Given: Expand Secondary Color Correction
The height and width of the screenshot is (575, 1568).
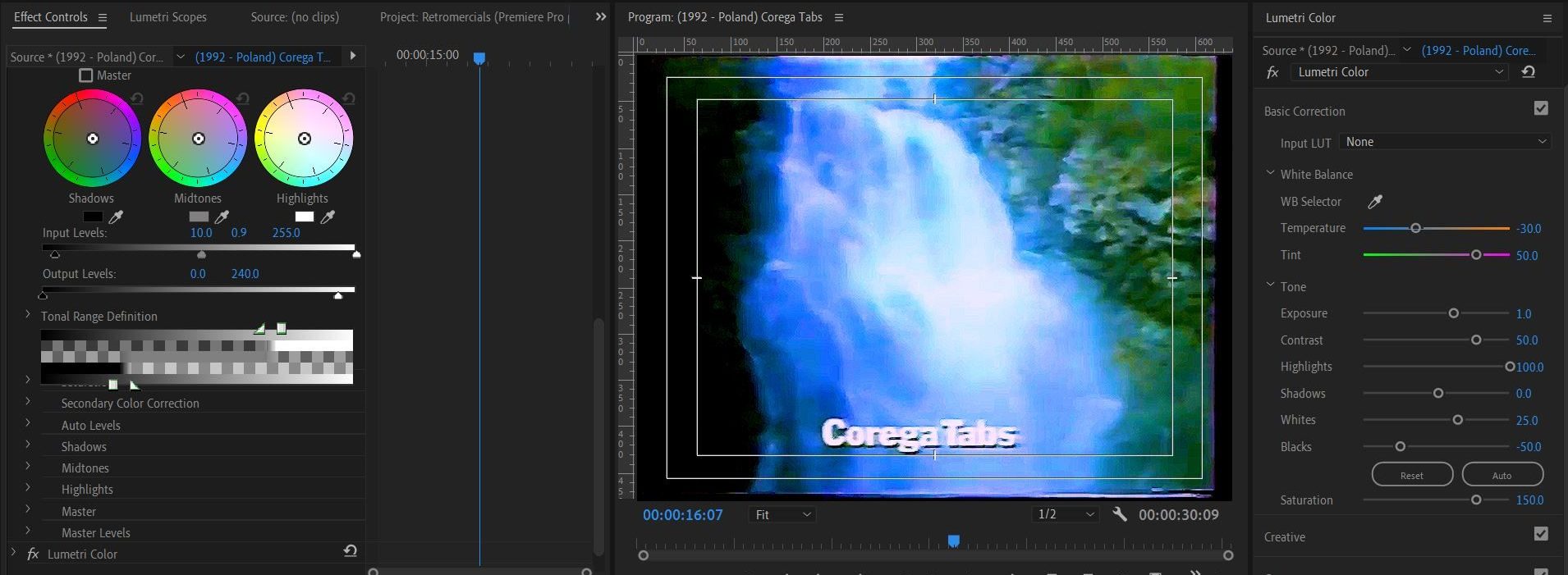Looking at the screenshot, I should pos(27,401).
